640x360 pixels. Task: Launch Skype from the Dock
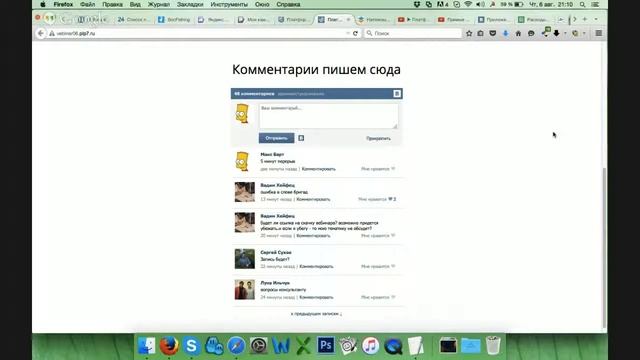tap(191, 346)
